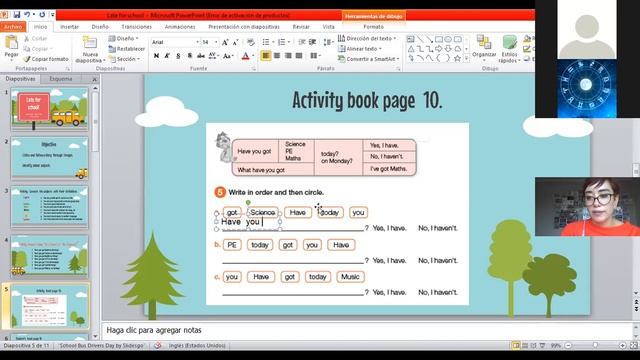Click the numbered list icon
The height and width of the screenshot is (360, 640).
[282, 42]
